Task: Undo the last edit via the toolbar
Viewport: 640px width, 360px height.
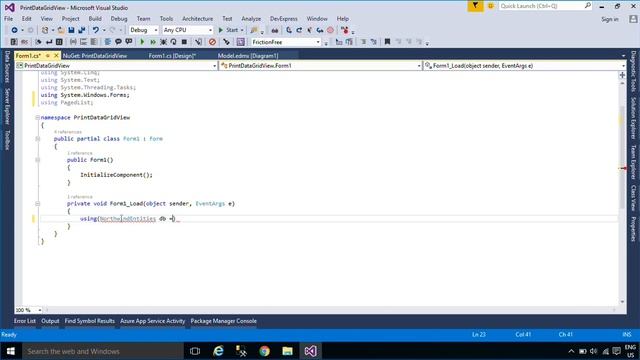Action: (96, 30)
